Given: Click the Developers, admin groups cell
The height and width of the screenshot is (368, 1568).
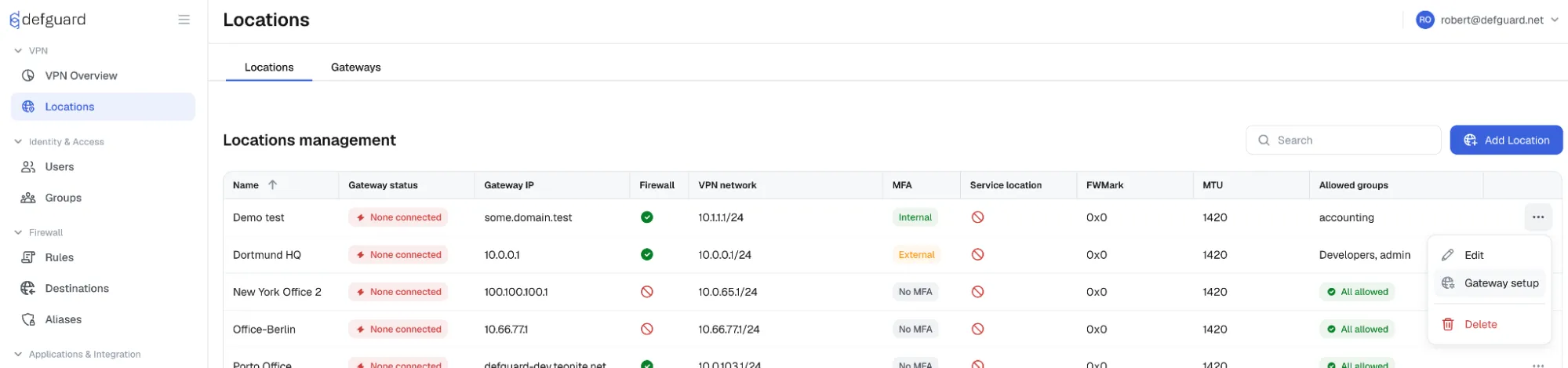Looking at the screenshot, I should [1365, 254].
